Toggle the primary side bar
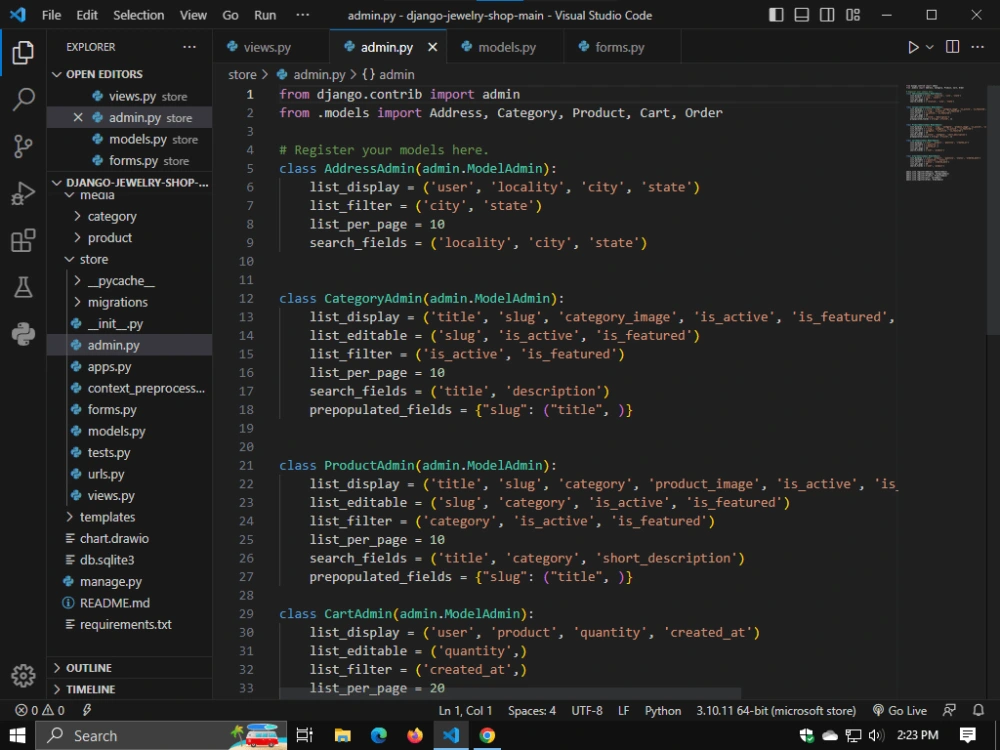 coord(775,15)
